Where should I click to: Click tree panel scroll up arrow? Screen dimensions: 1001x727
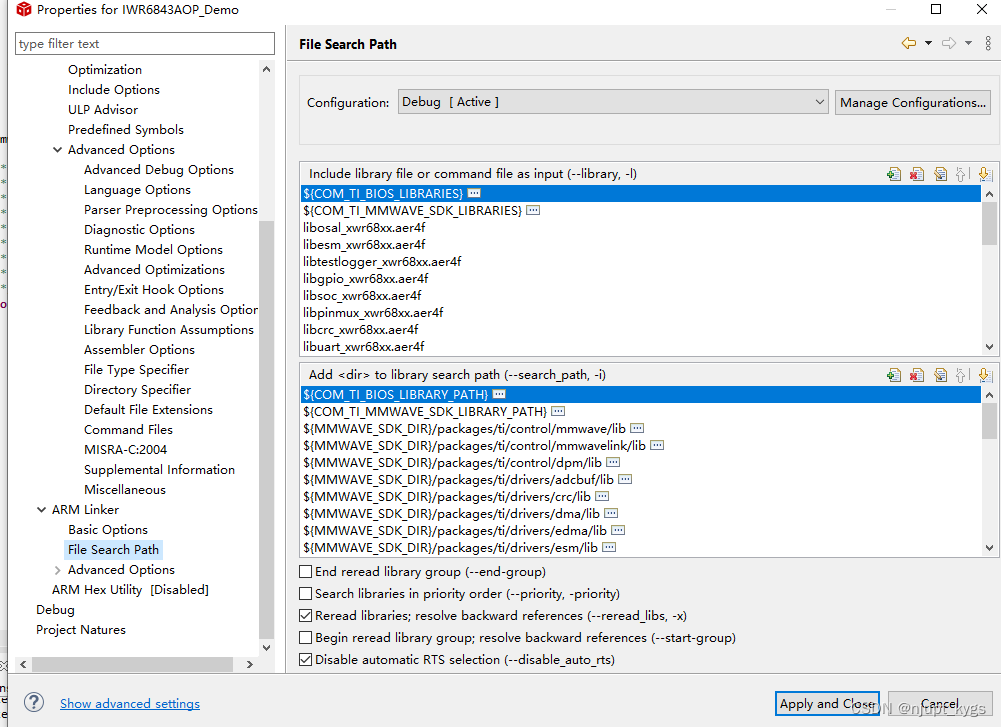tap(266, 69)
